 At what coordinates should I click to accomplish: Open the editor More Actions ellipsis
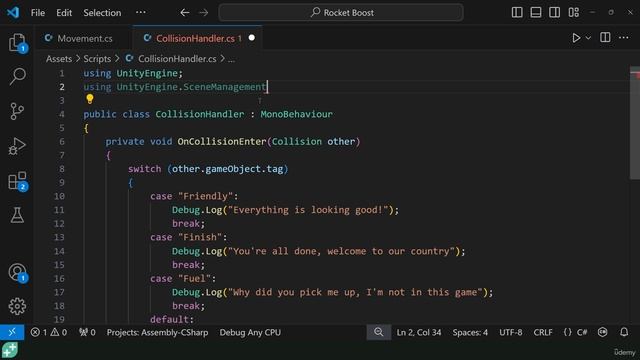(624, 38)
